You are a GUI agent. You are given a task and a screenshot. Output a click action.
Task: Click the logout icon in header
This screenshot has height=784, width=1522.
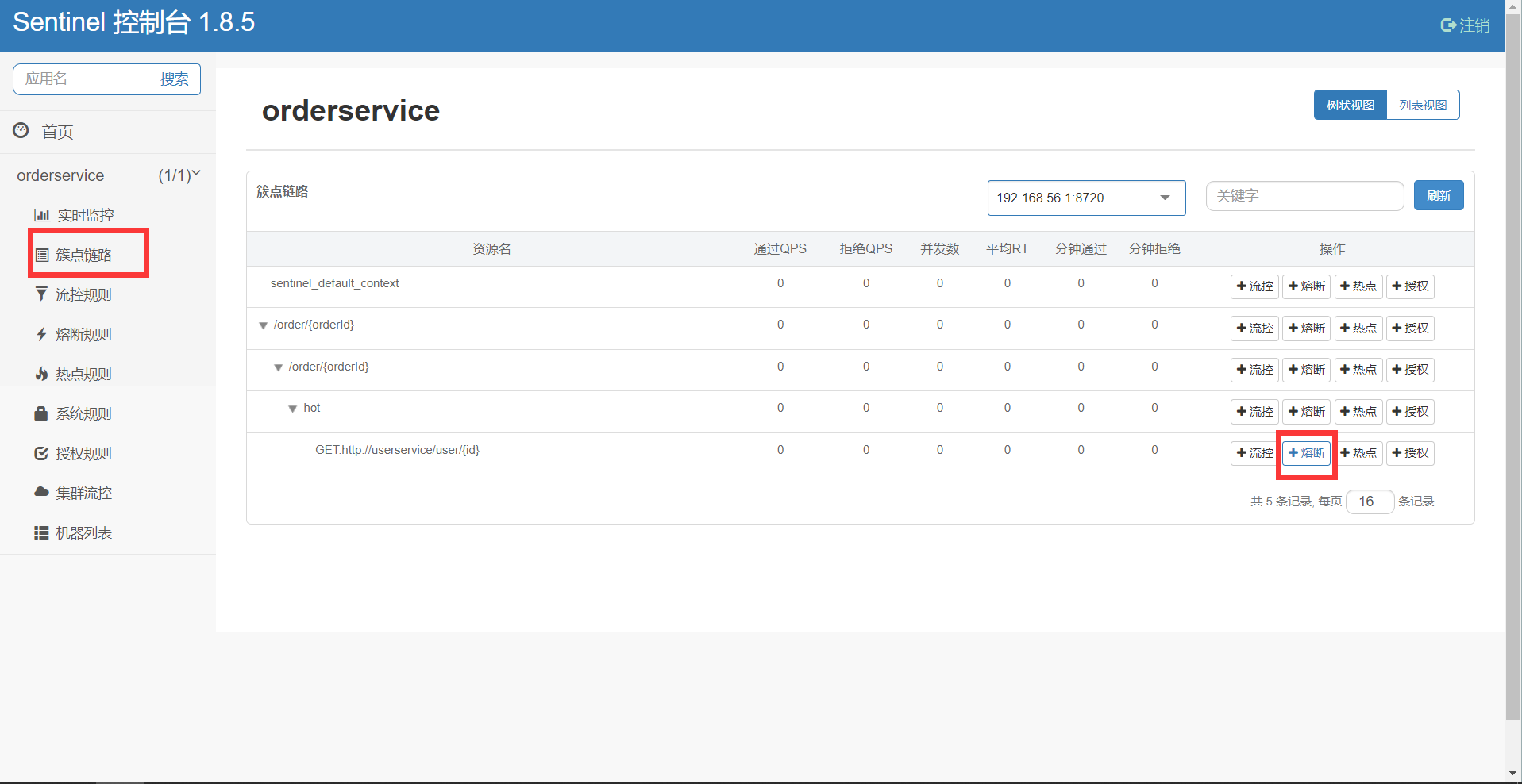click(1448, 25)
